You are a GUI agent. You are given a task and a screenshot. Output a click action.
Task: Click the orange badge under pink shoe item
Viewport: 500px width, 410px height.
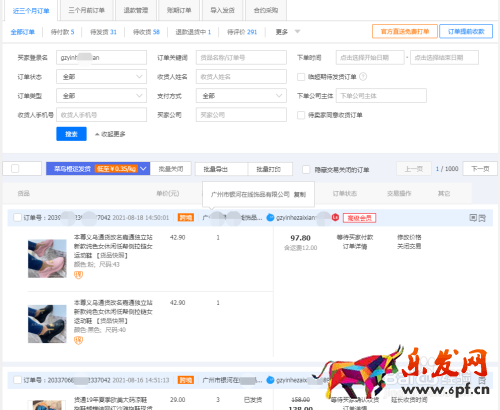click(x=78, y=275)
